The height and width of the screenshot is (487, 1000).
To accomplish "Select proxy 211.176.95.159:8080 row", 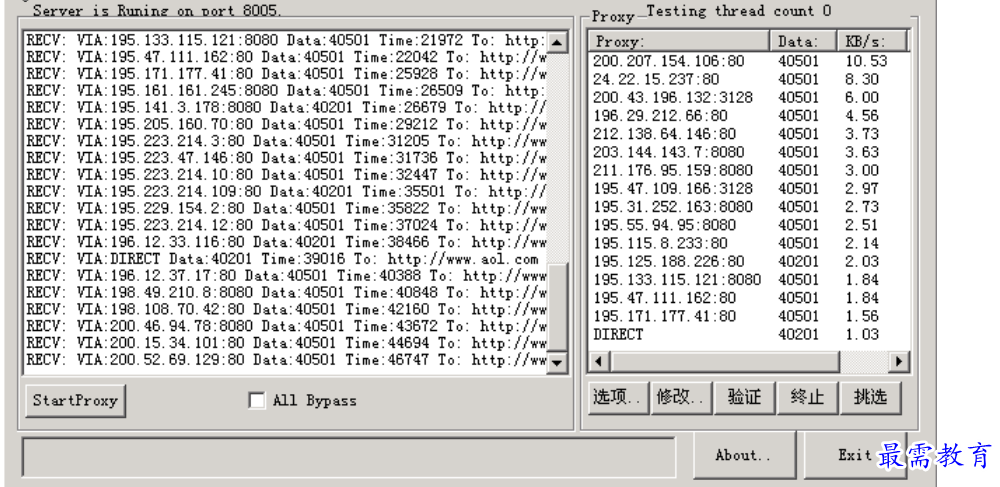I will (749, 171).
